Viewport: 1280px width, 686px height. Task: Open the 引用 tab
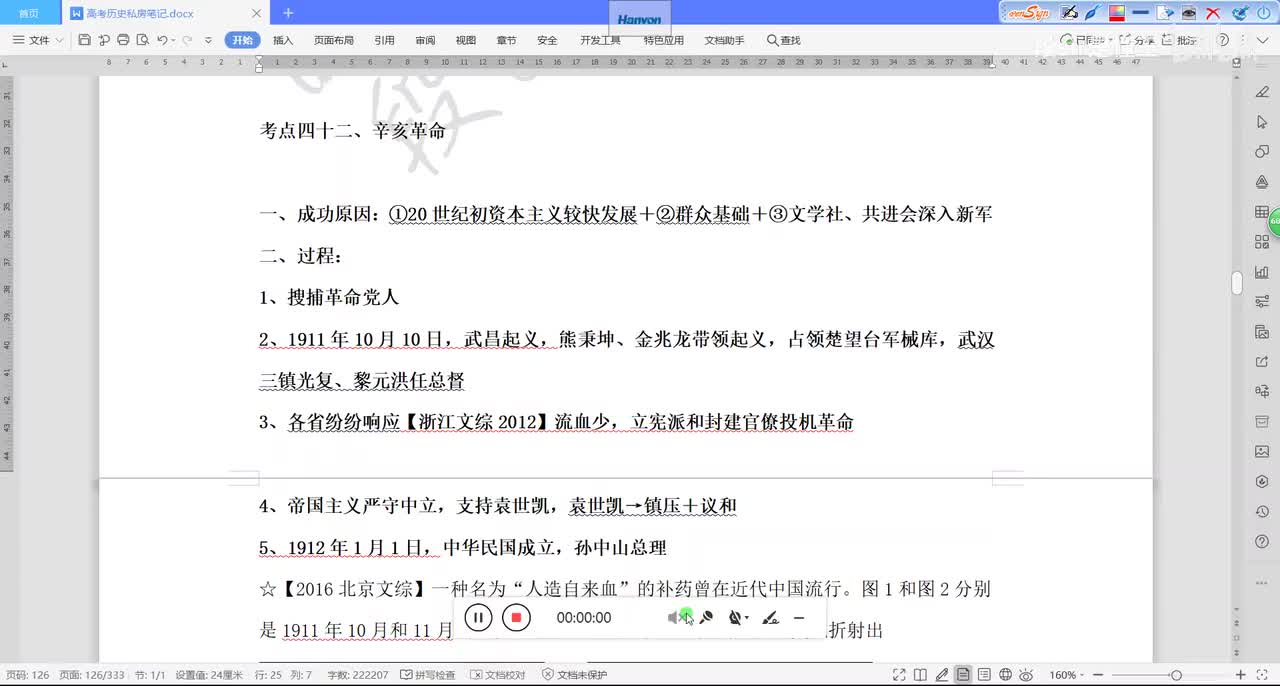(x=384, y=40)
